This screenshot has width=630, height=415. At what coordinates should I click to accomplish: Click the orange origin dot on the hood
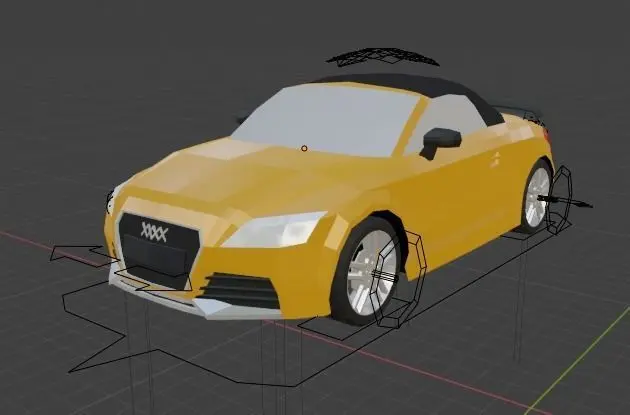[x=304, y=149]
